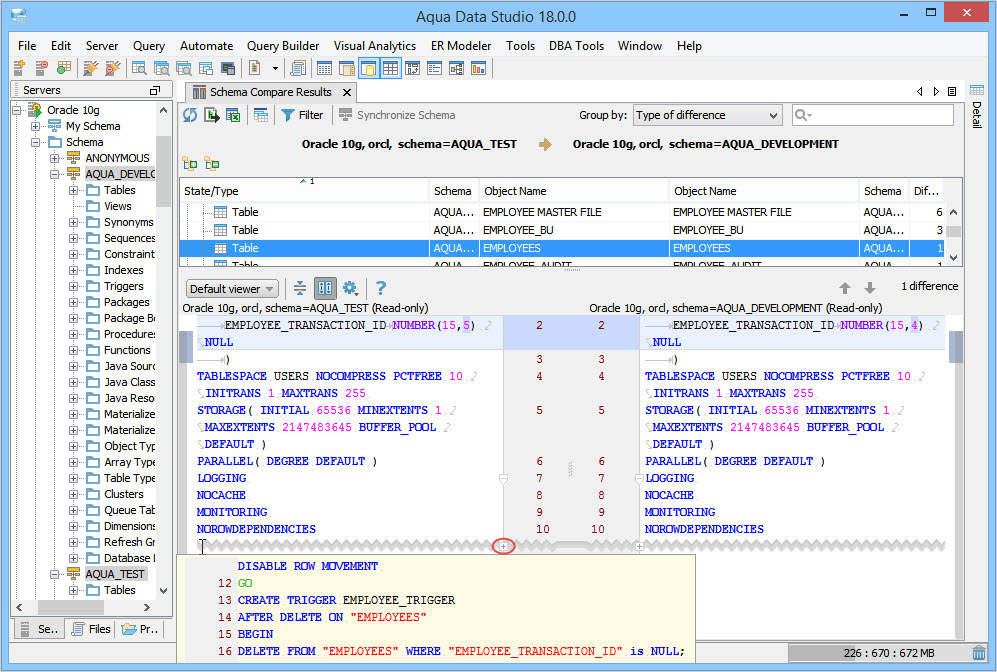This screenshot has width=997, height=672.
Task: Go to the next difference arrow
Action: coord(870,288)
